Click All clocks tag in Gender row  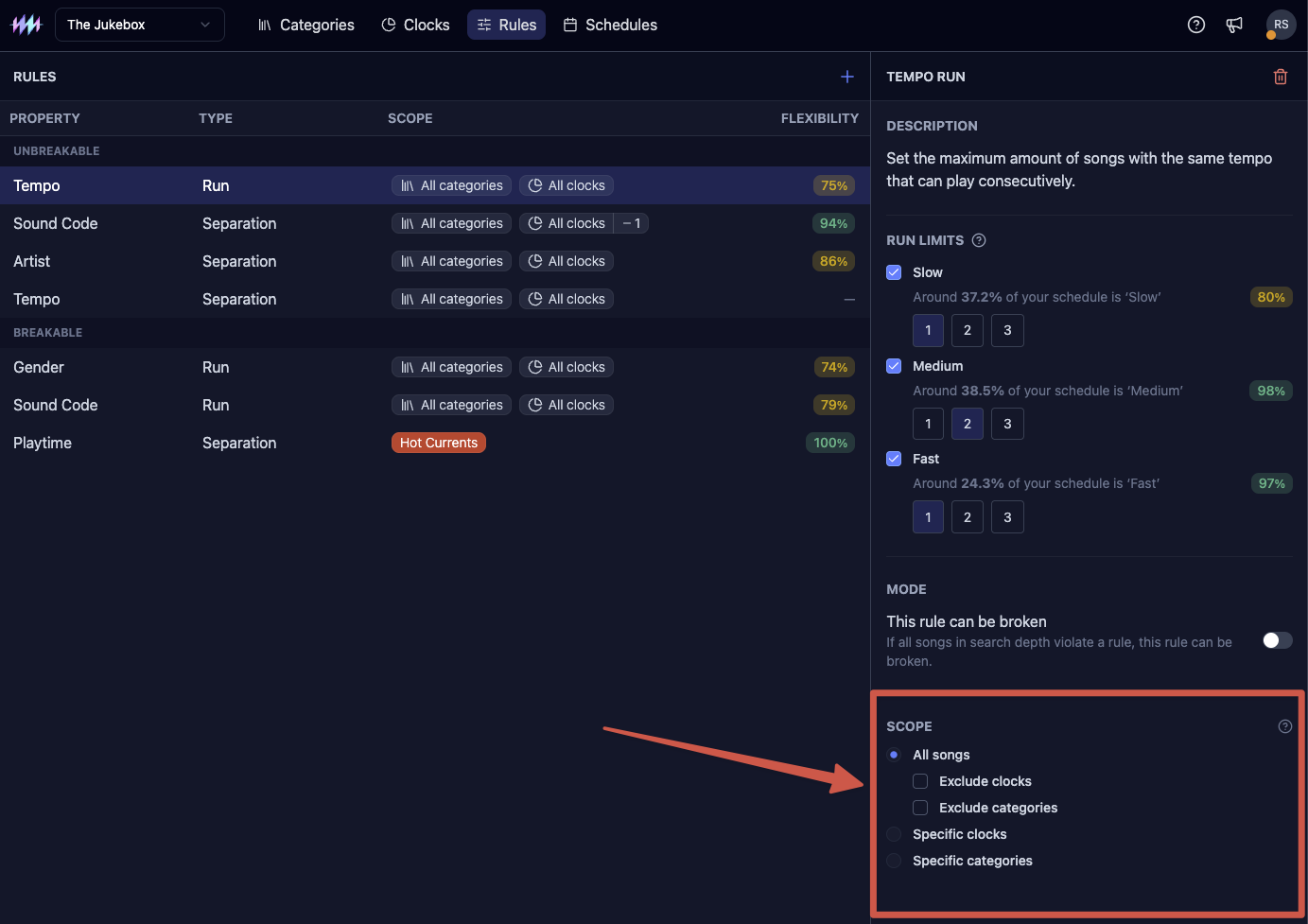point(567,367)
